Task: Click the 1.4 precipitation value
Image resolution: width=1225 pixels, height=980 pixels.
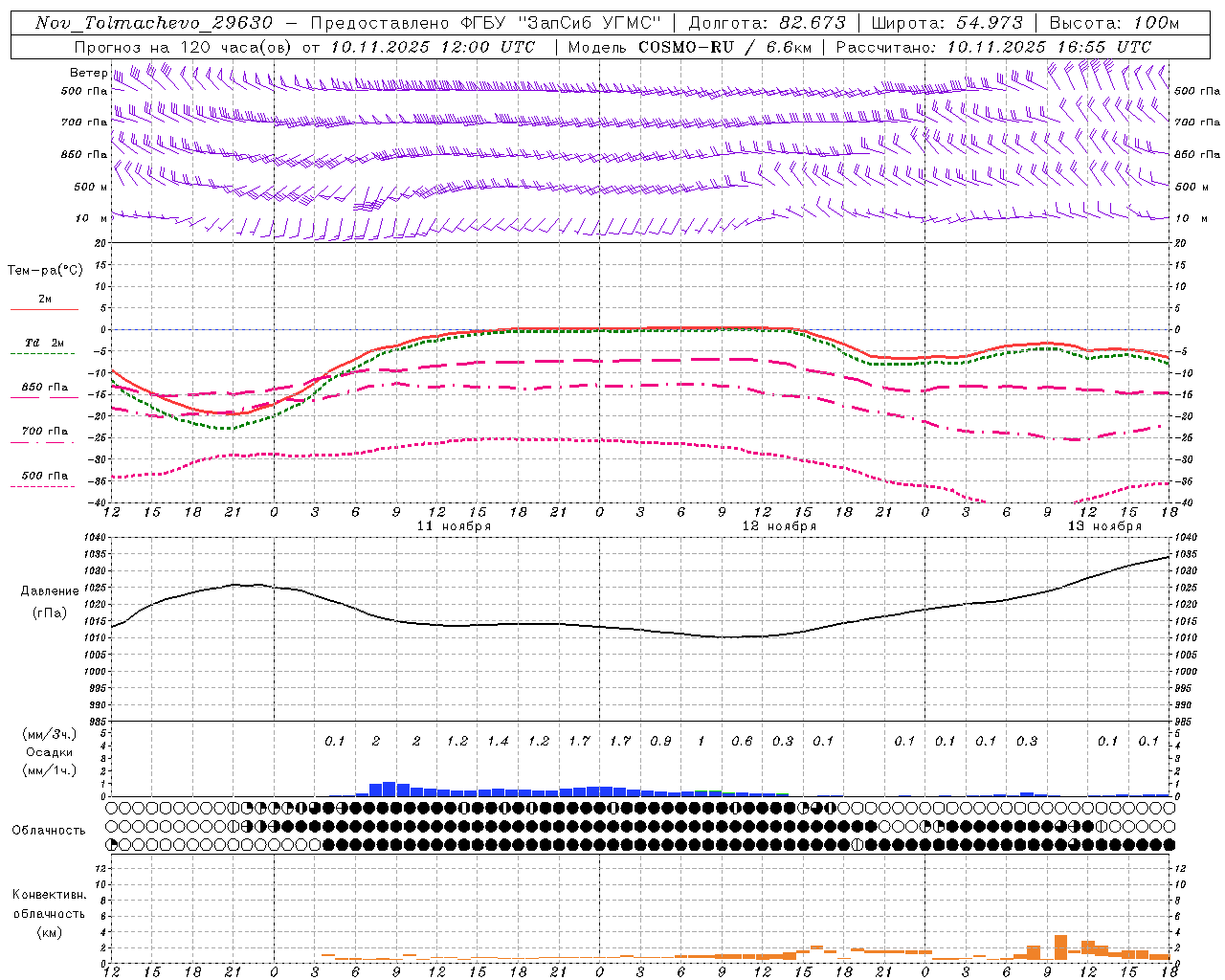Action: tap(498, 741)
